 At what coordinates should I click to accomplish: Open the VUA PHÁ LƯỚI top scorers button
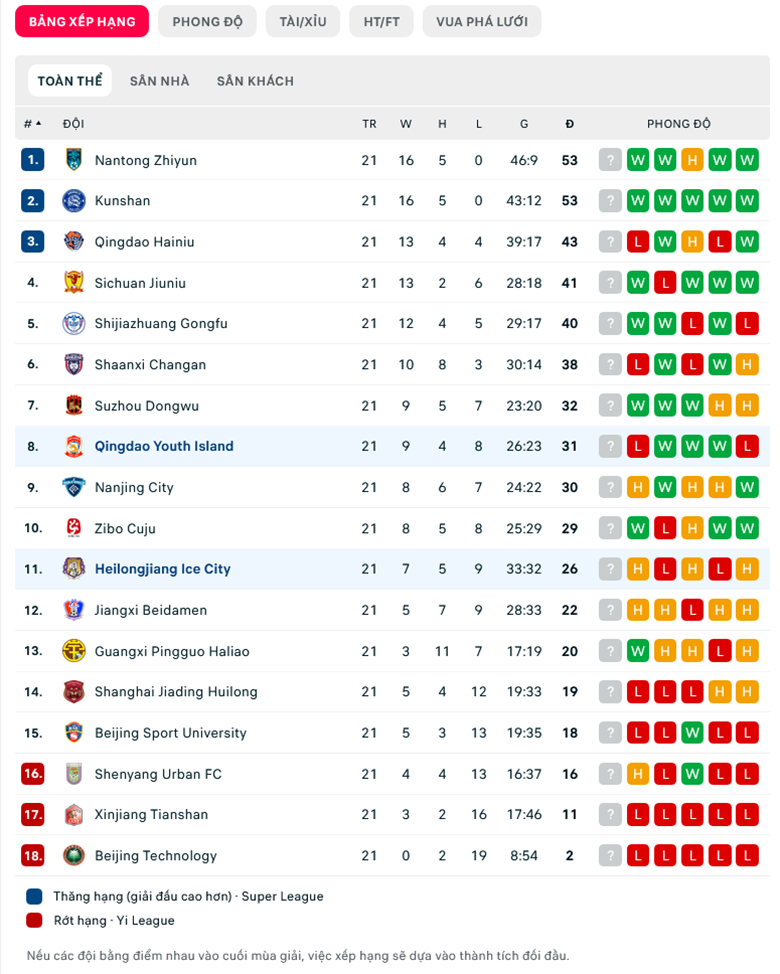coord(482,22)
